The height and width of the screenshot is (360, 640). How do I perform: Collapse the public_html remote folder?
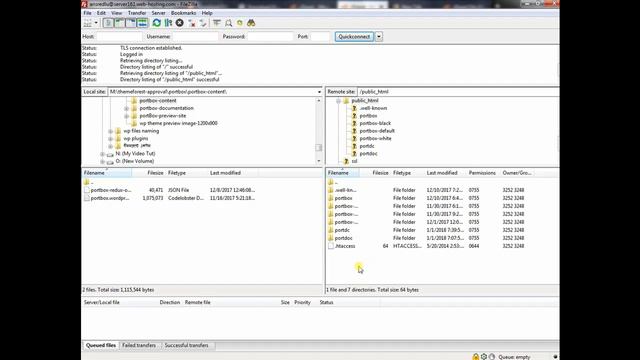[x=338, y=101]
